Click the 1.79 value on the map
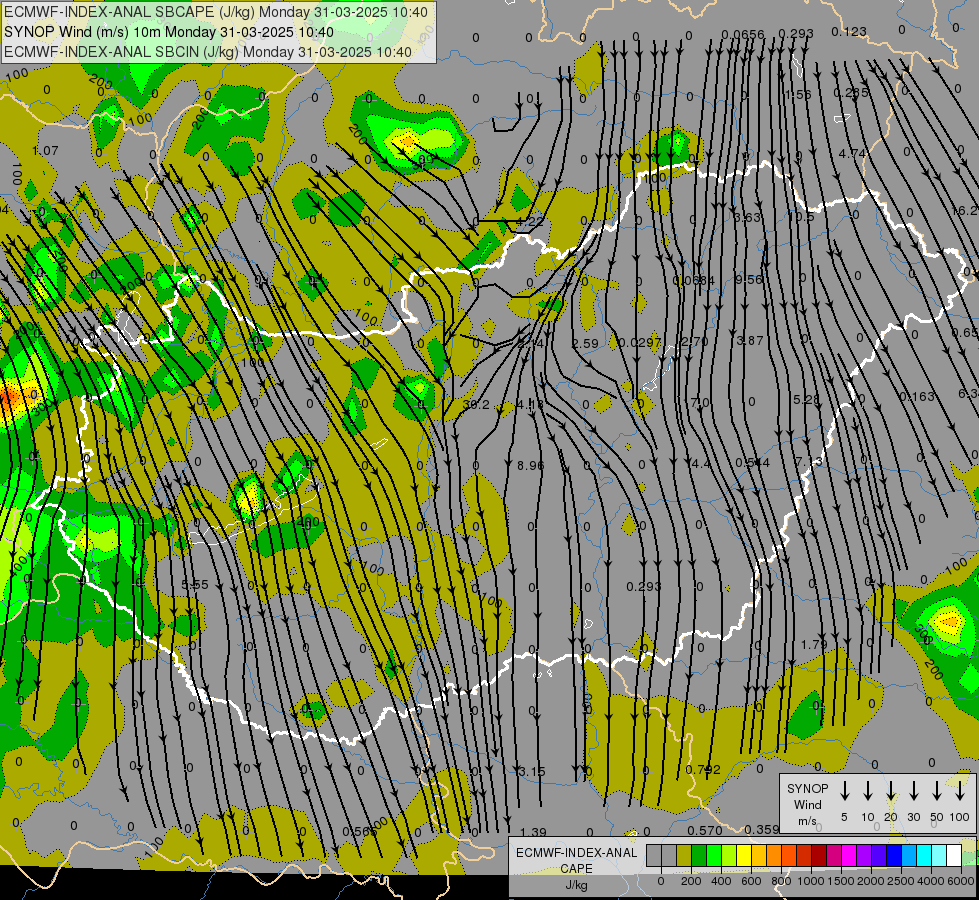979x900 pixels. 814,645
